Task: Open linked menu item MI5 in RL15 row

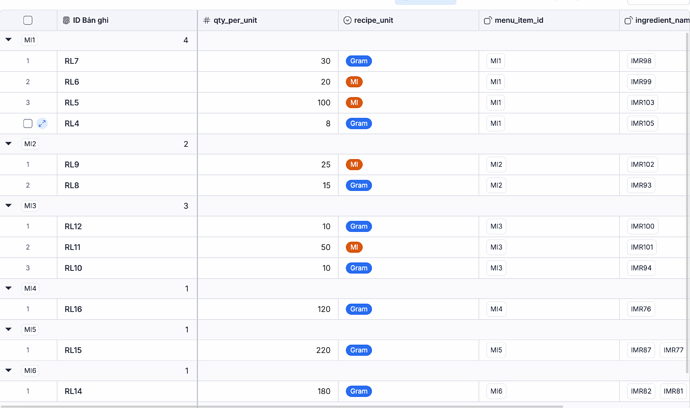Action: (496, 350)
